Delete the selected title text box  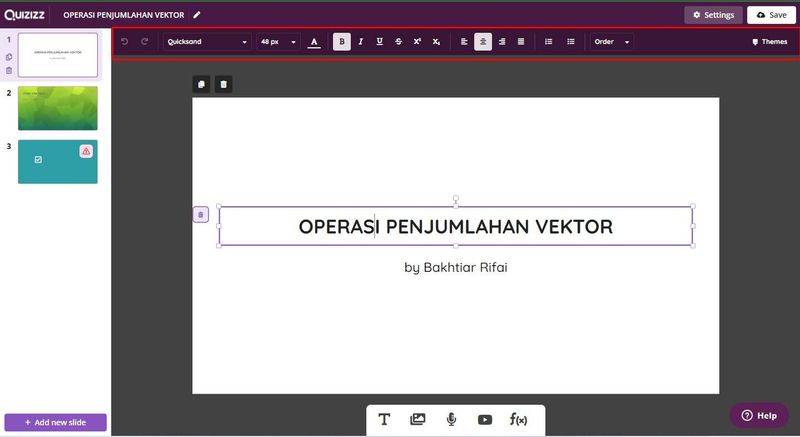tap(201, 215)
